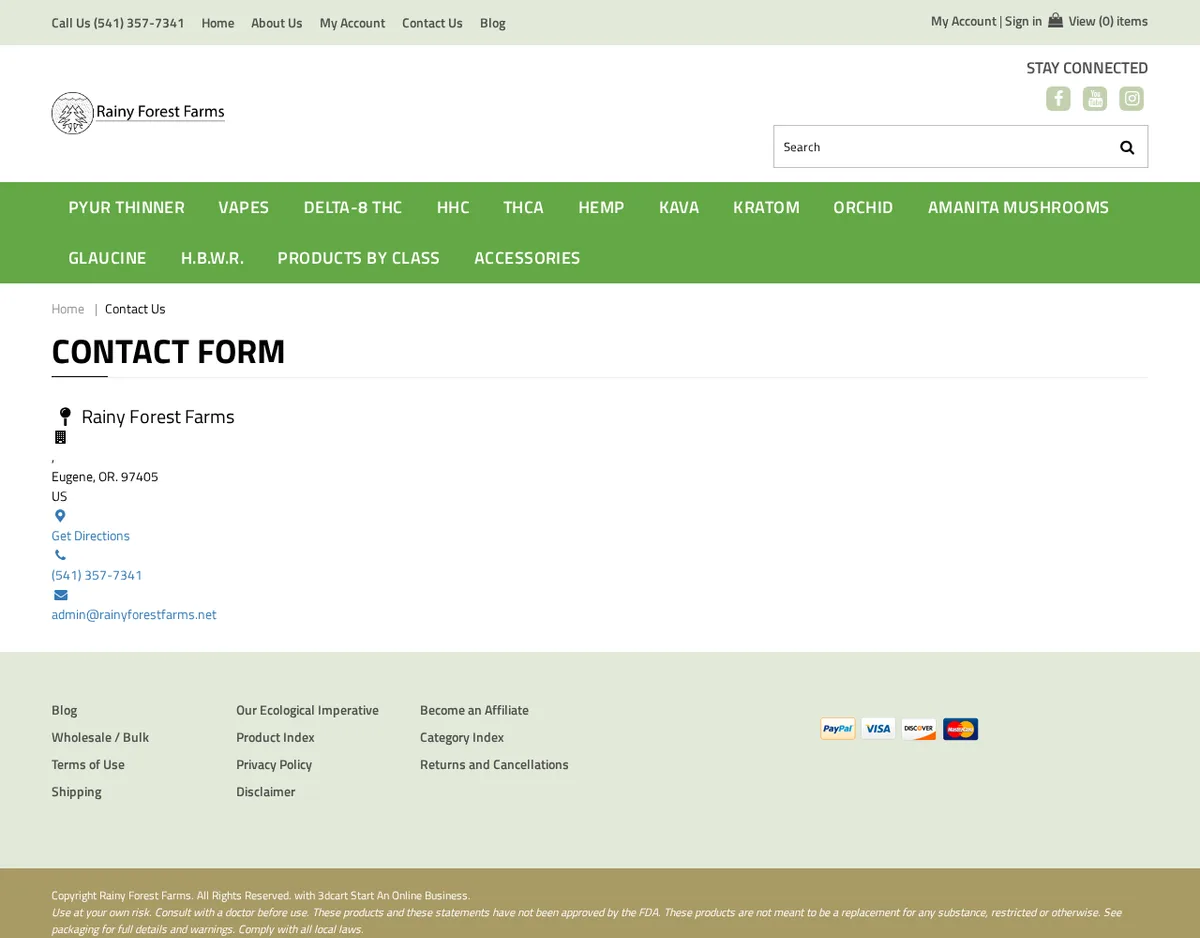This screenshot has width=1200, height=938.
Task: Go to Home in top bar
Action: point(218,23)
